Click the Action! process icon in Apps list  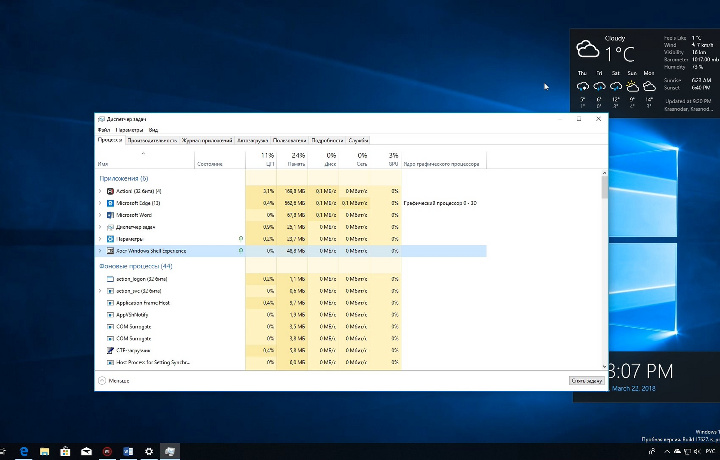coord(110,191)
